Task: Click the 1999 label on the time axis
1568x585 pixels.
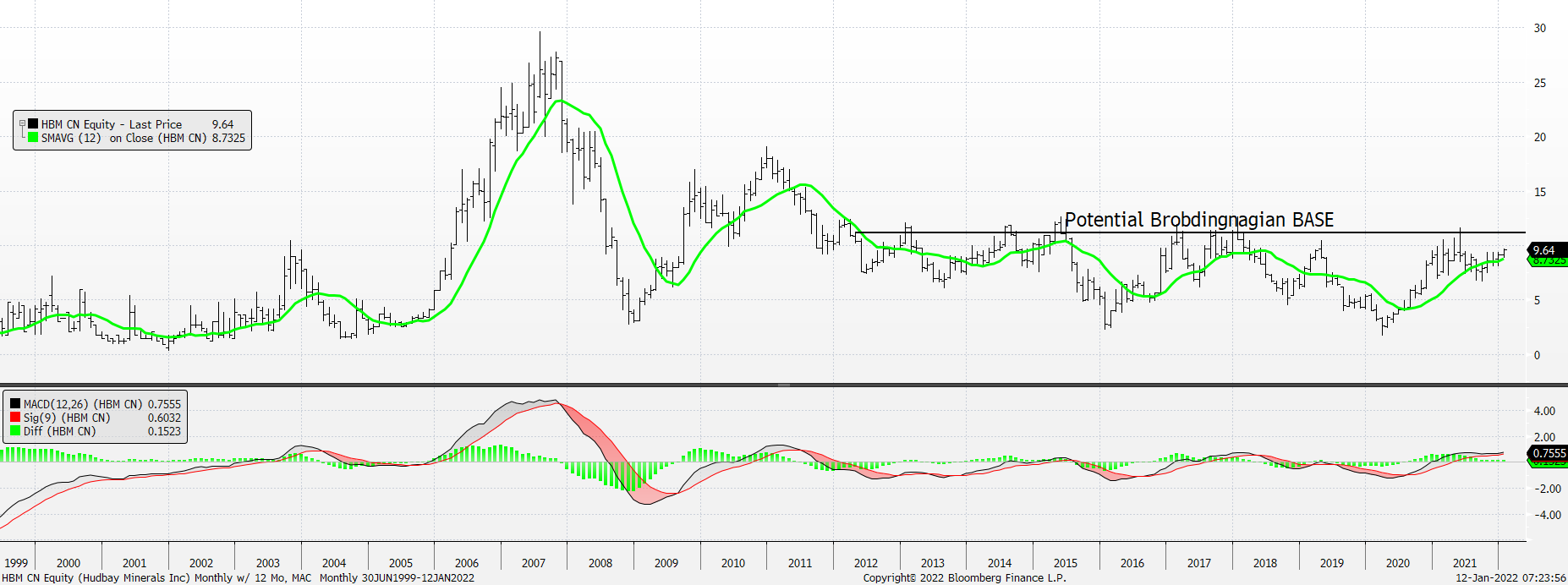Action: 16,563
